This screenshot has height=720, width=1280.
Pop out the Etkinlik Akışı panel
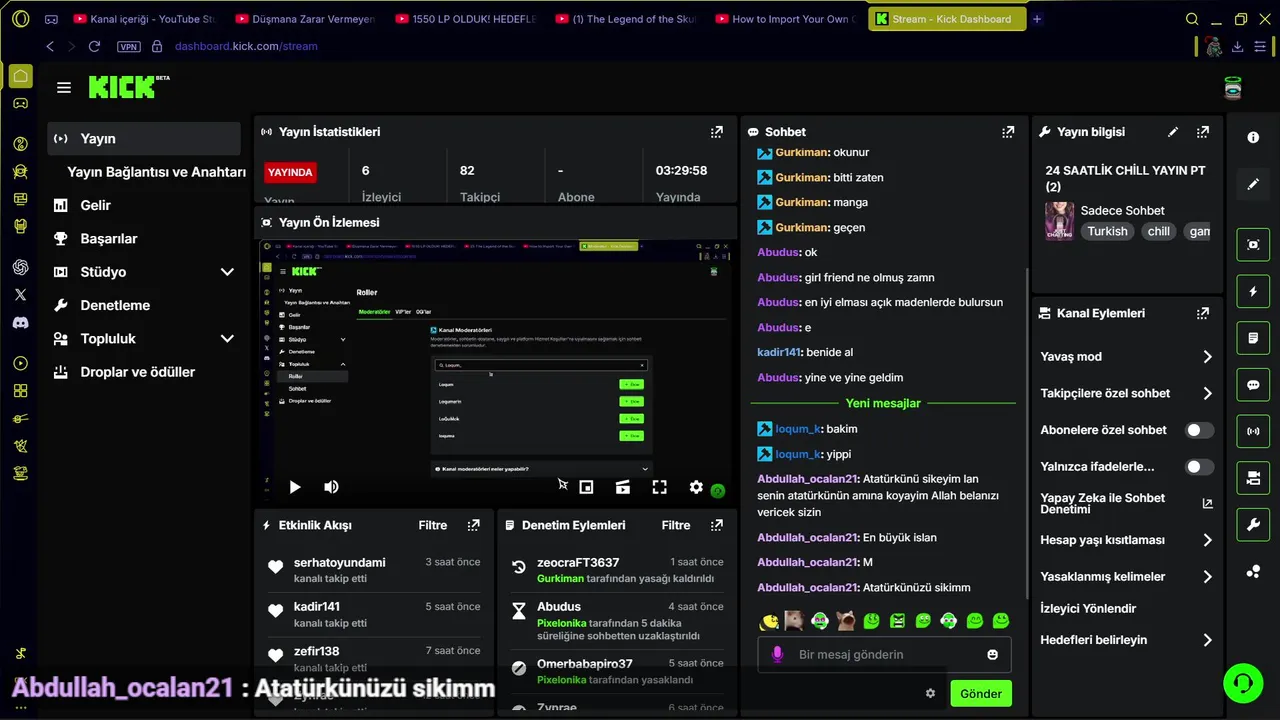tap(473, 525)
